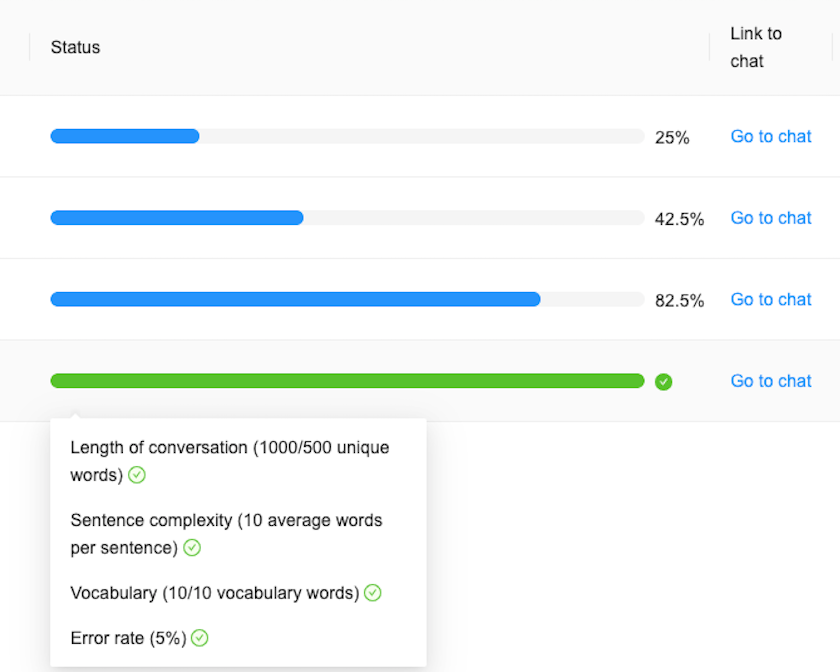Click the green completed checkmark beside the full bar
Image resolution: width=840 pixels, height=672 pixels.
click(x=663, y=381)
